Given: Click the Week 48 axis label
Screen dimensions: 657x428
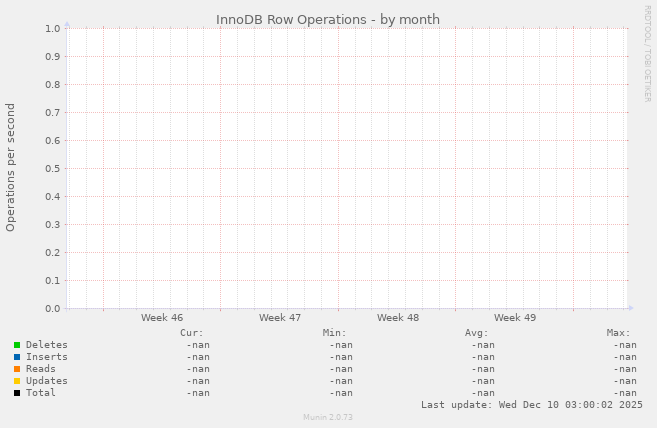Looking at the screenshot, I should pyautogui.click(x=398, y=318).
